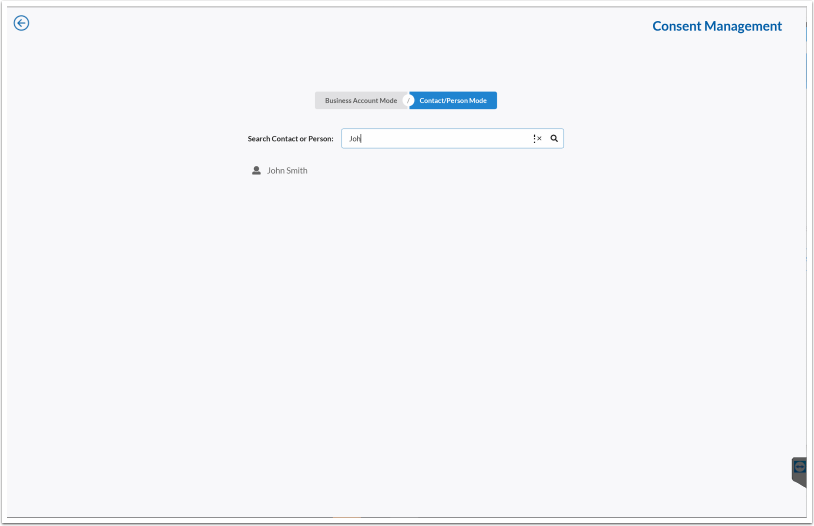Click the word "Contact" in the blue mode button
The height and width of the screenshot is (526, 814).
tap(432, 101)
